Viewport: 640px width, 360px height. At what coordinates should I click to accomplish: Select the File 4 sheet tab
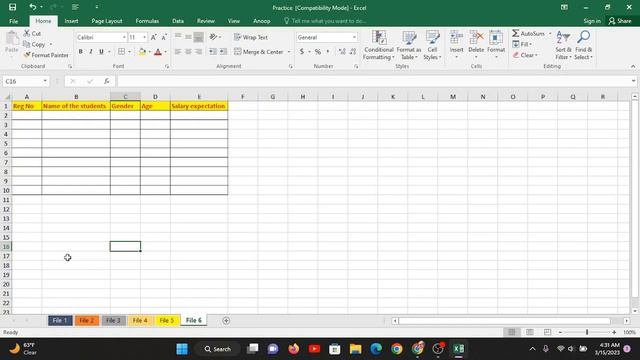click(140, 320)
